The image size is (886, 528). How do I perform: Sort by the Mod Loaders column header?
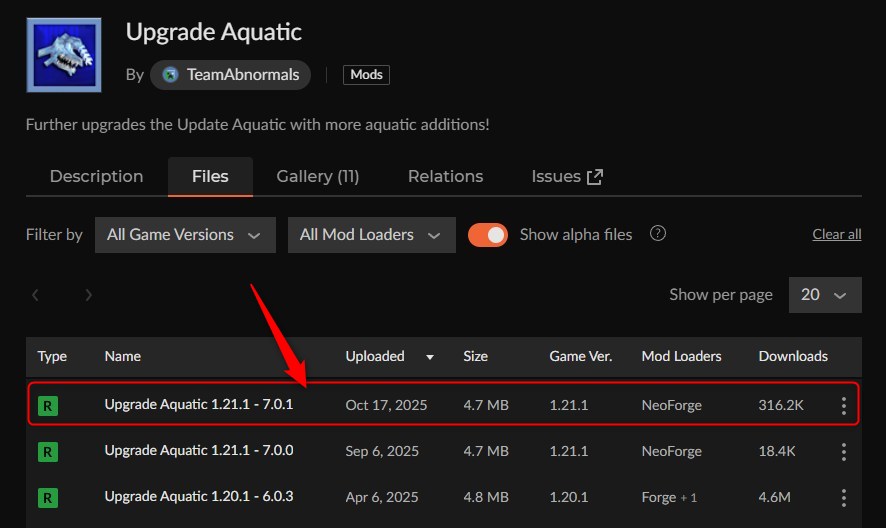click(x=681, y=356)
